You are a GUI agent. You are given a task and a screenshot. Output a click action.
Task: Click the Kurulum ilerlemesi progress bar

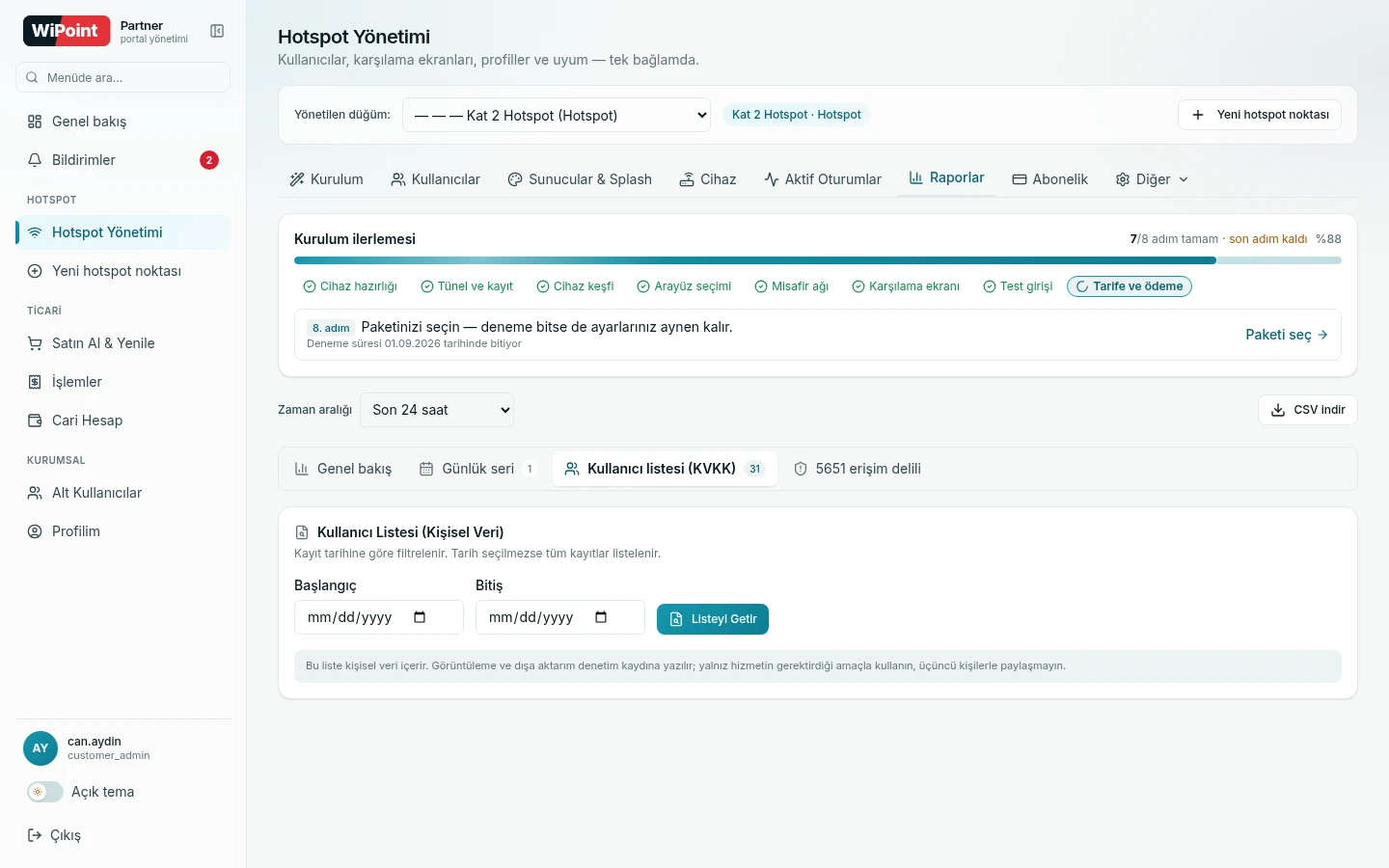pyautogui.click(x=818, y=260)
